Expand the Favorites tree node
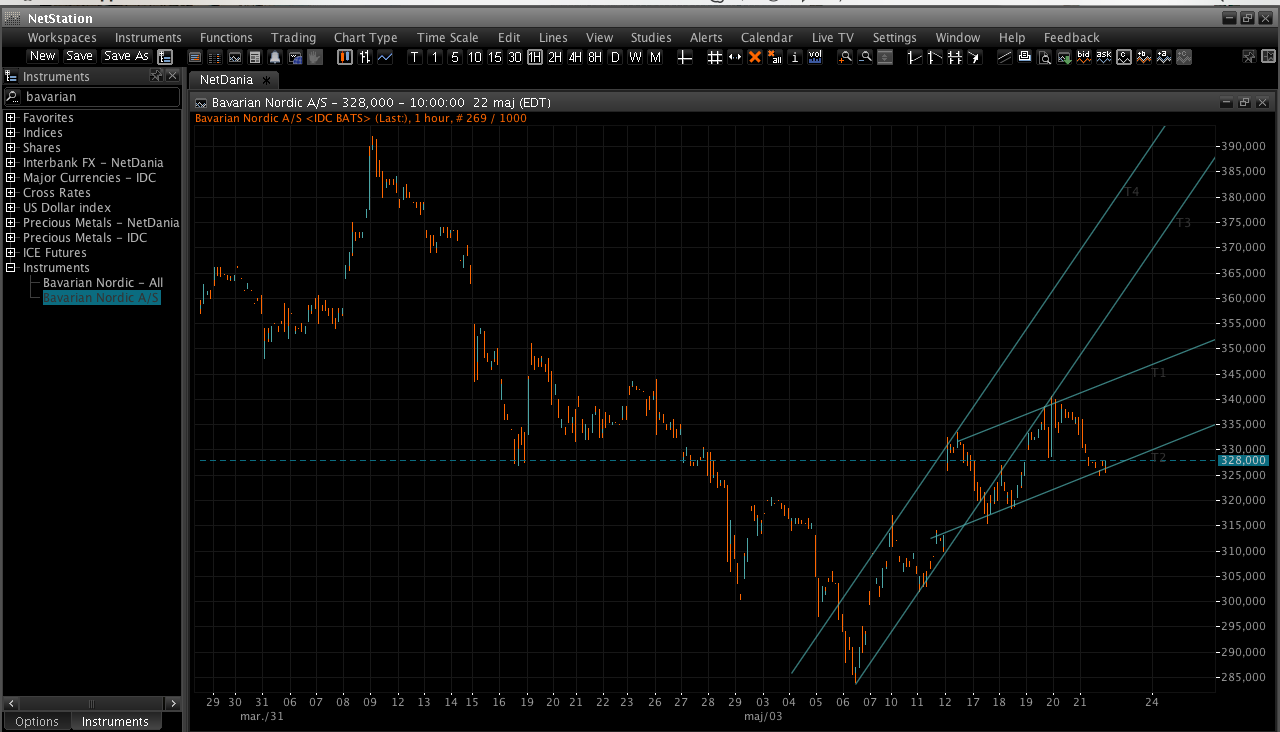 pos(11,118)
